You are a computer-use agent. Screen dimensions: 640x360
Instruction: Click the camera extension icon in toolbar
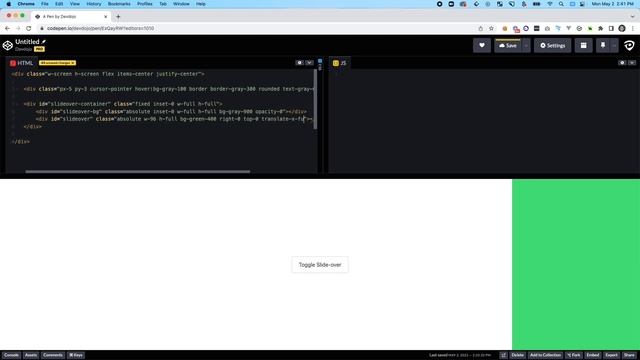click(x=547, y=28)
